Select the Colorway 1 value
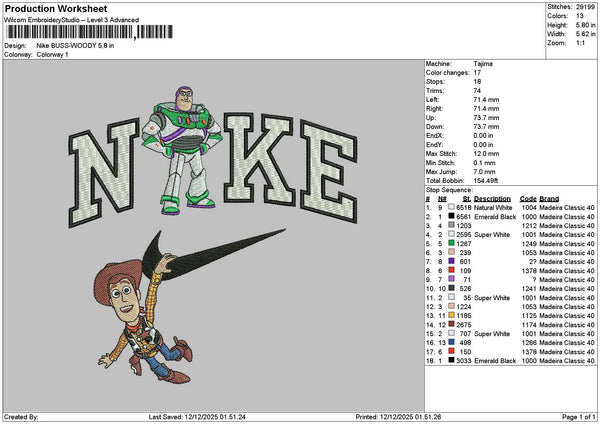 [x=52, y=55]
